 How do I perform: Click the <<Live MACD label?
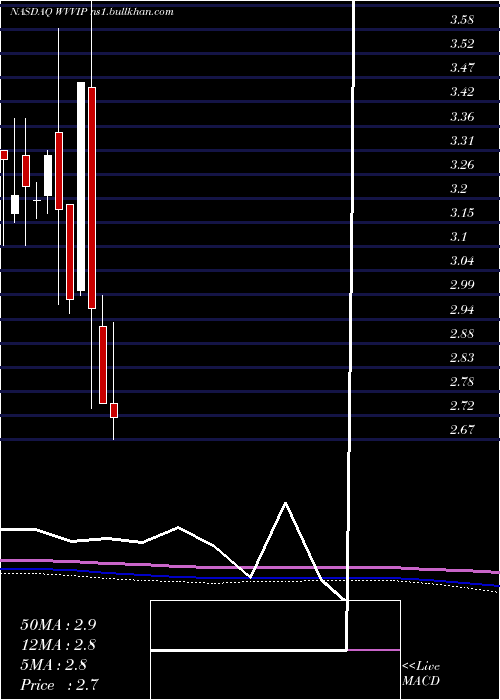(x=421, y=674)
